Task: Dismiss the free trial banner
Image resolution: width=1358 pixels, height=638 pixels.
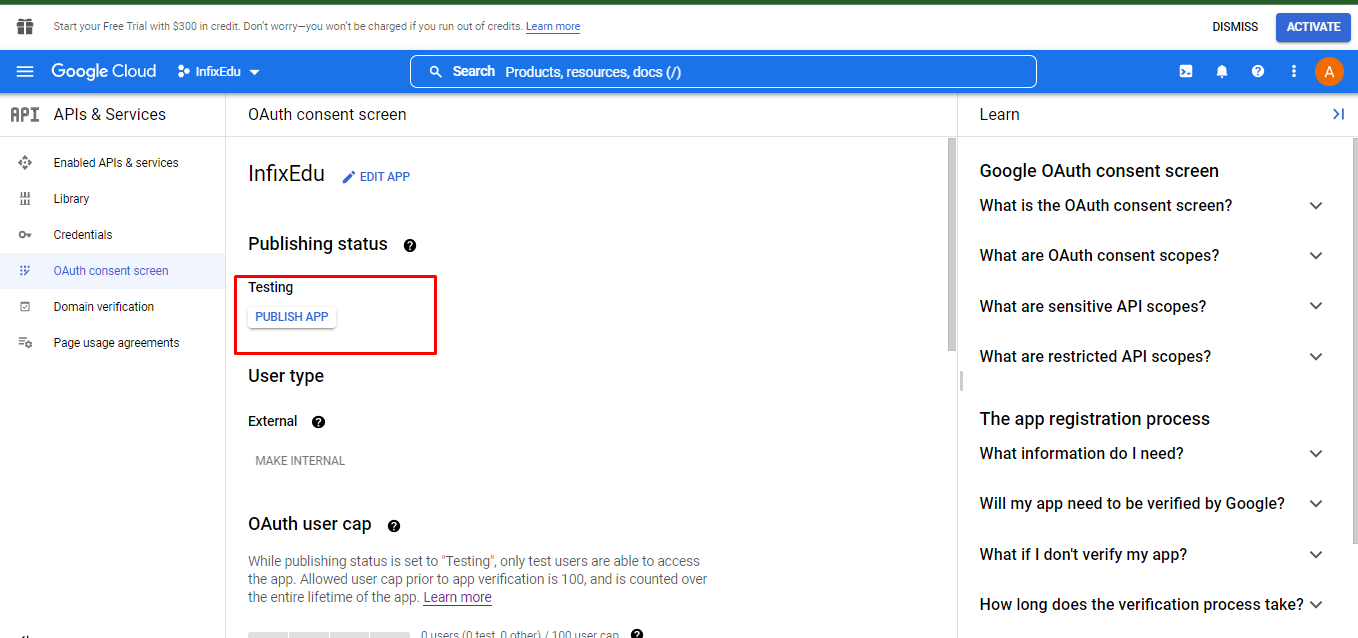Action: (x=1235, y=27)
